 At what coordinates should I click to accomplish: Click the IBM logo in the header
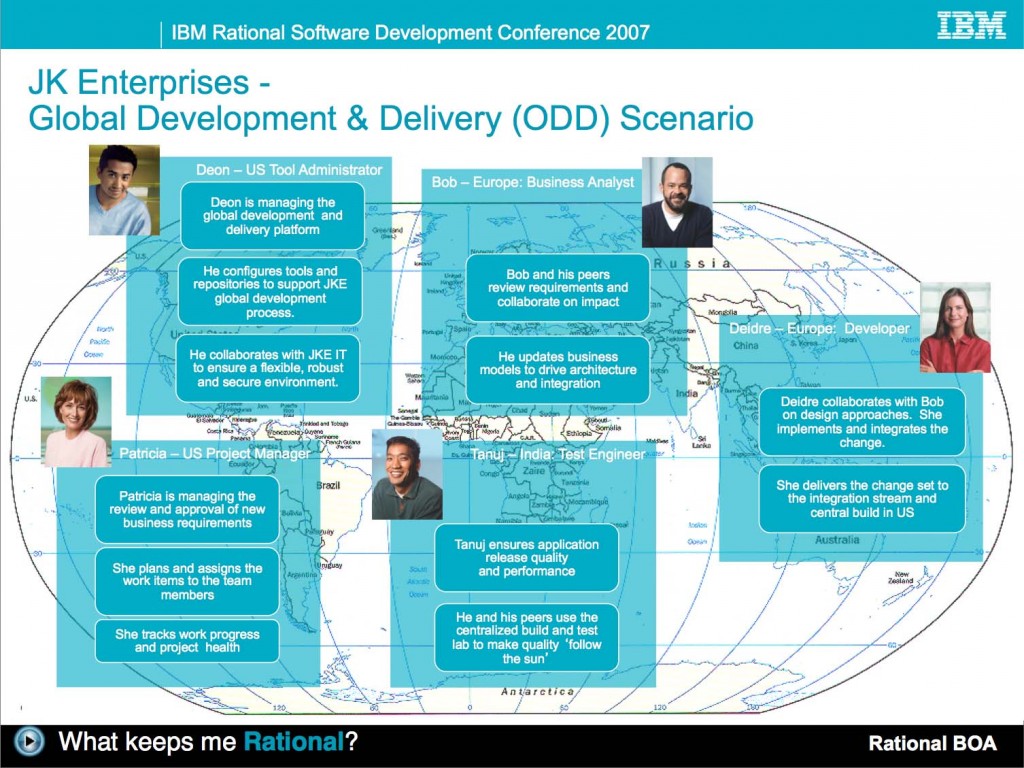click(x=971, y=25)
